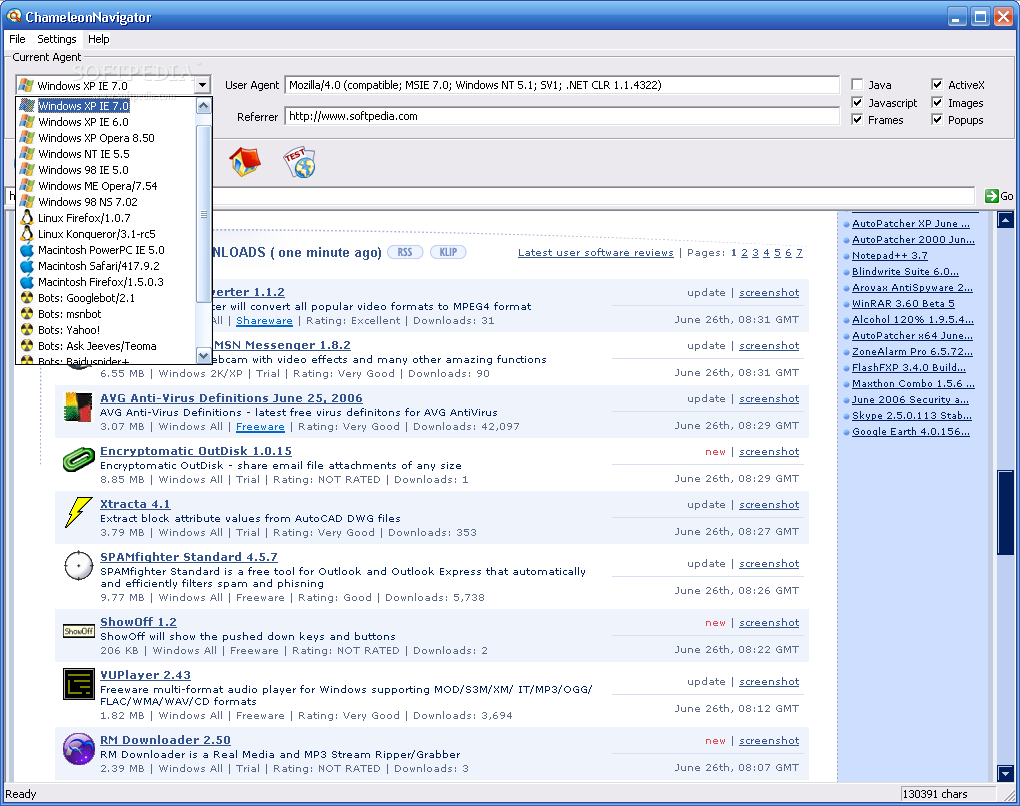
Task: Click the RM Downloader purple icon
Action: point(79,749)
